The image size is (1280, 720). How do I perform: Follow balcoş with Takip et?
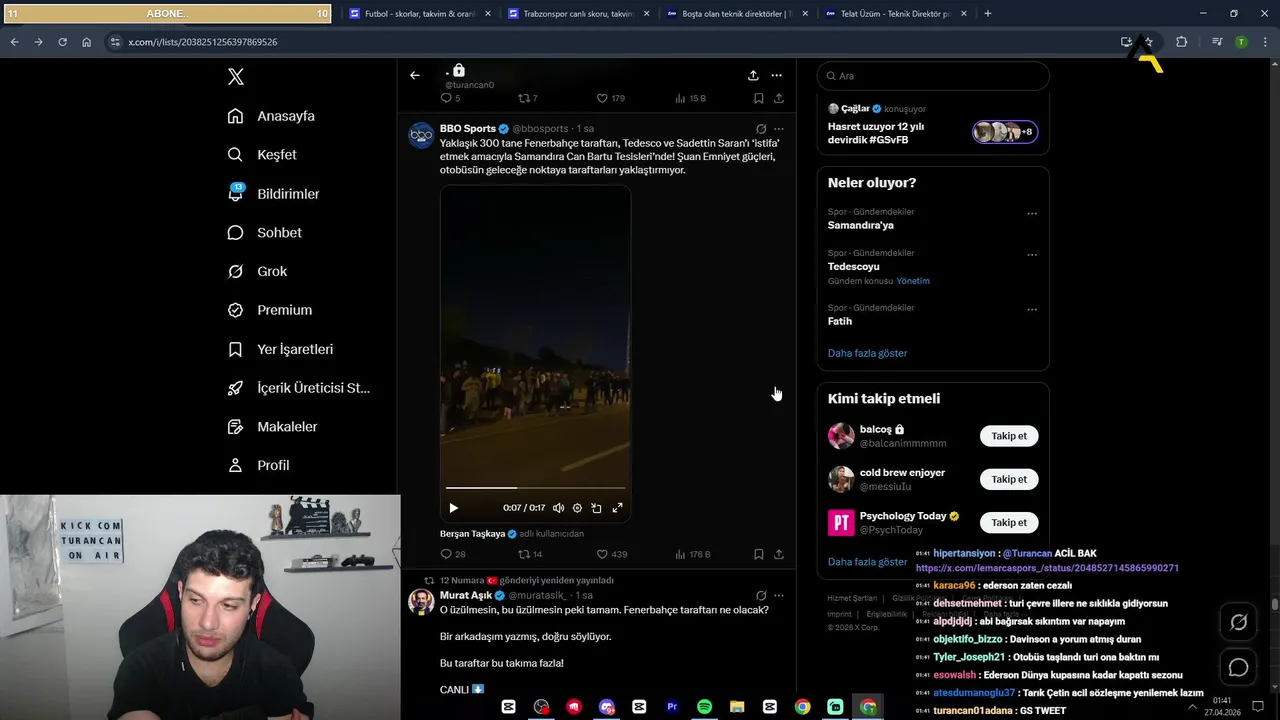click(x=1009, y=436)
